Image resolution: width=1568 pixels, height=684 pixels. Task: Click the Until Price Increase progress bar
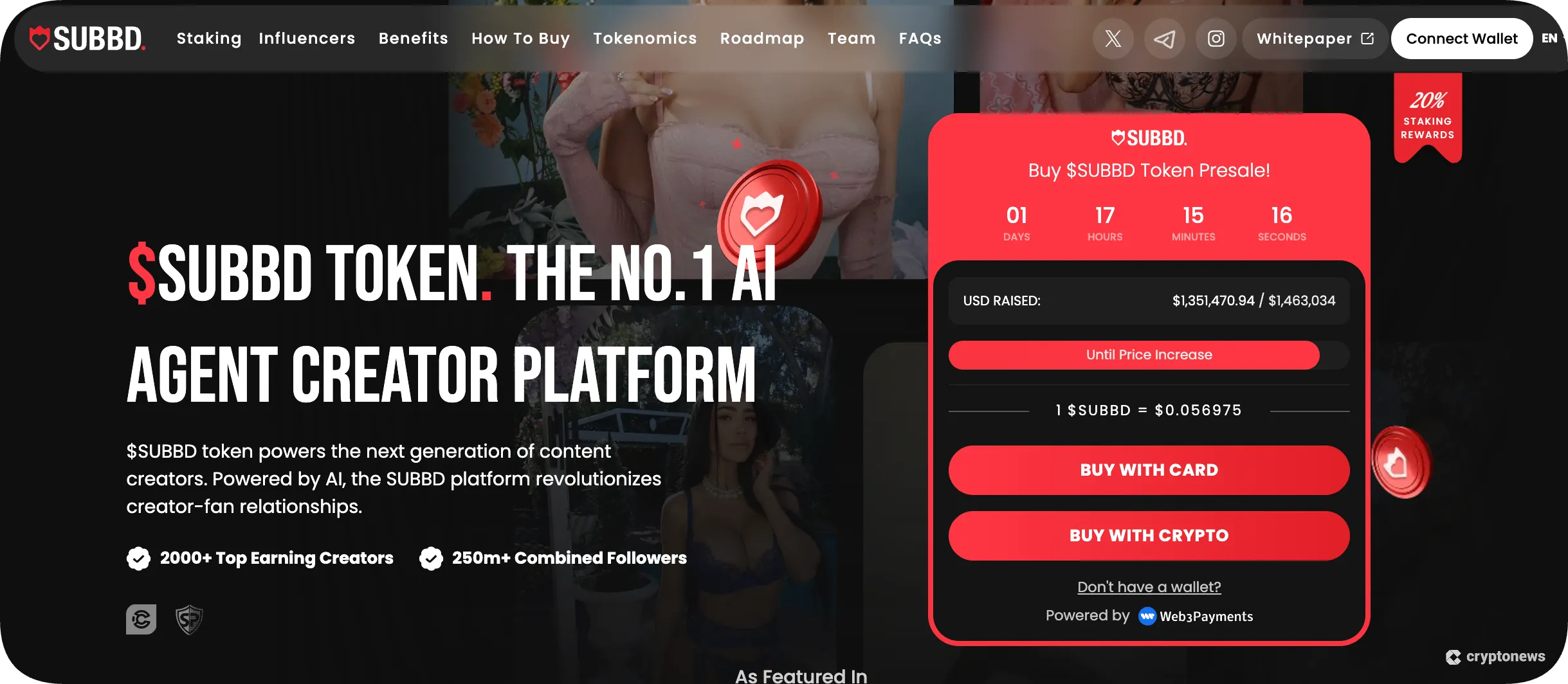tap(1149, 355)
